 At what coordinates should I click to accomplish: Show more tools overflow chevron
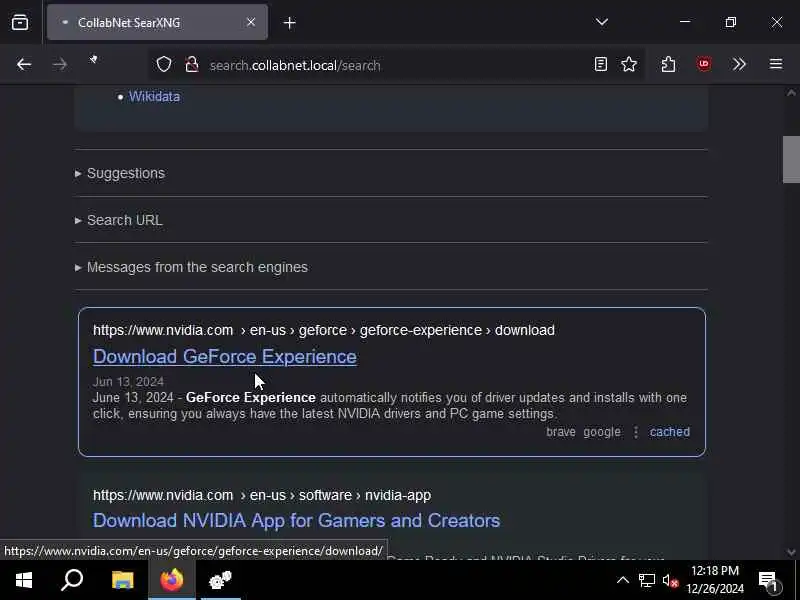pyautogui.click(x=739, y=64)
